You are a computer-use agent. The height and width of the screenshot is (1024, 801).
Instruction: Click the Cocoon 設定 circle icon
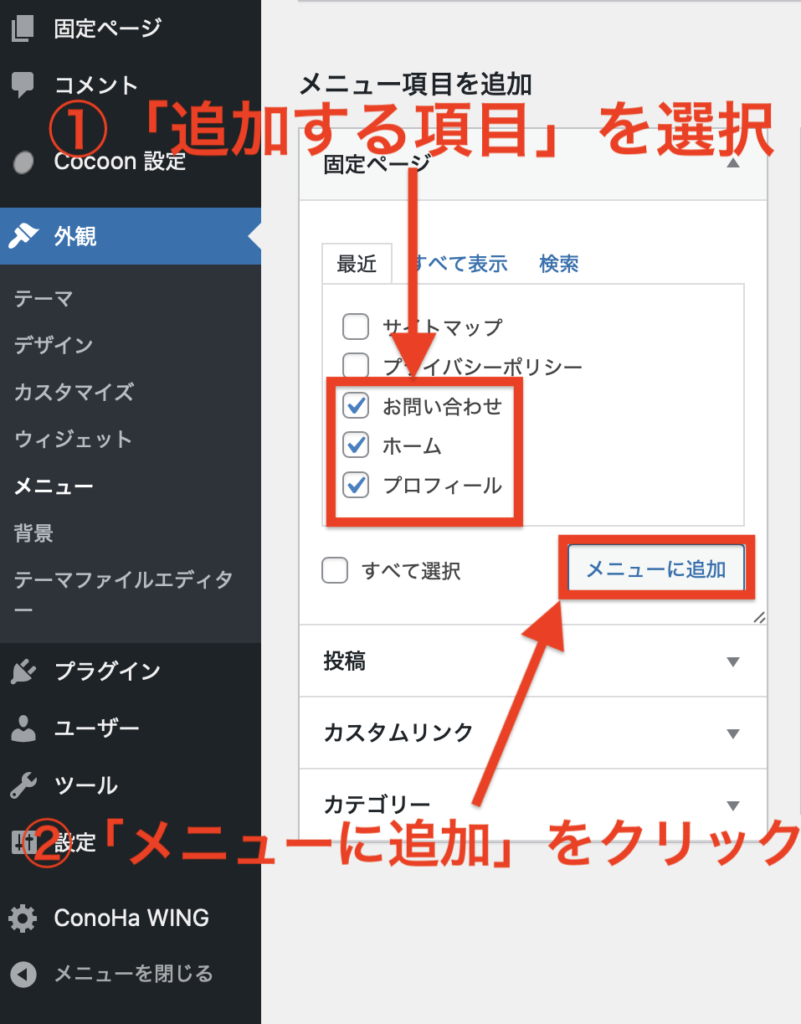click(23, 162)
